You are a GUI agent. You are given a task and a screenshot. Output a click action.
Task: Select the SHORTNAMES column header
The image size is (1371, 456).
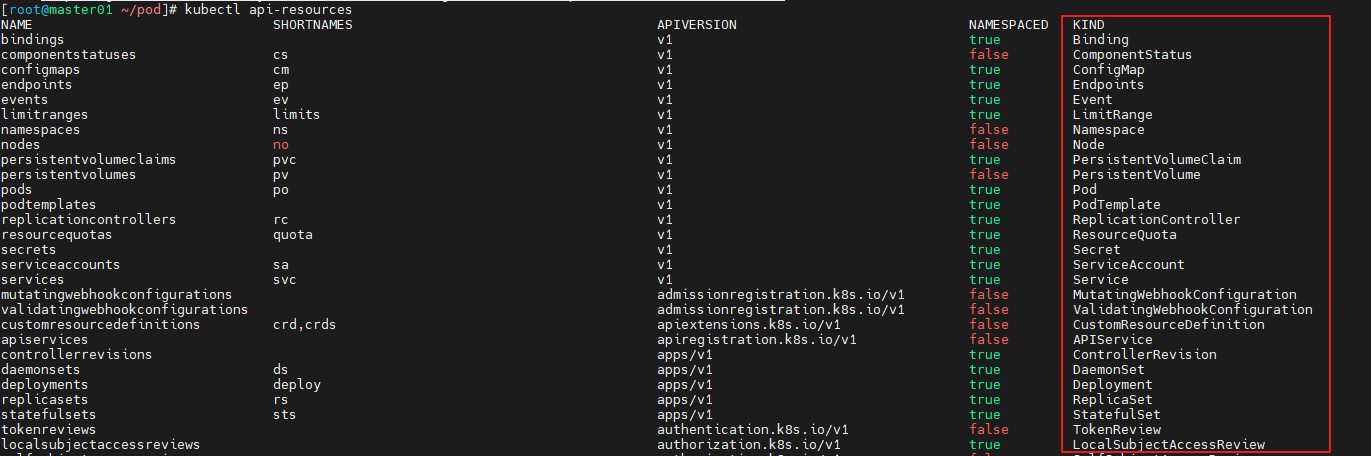point(312,25)
